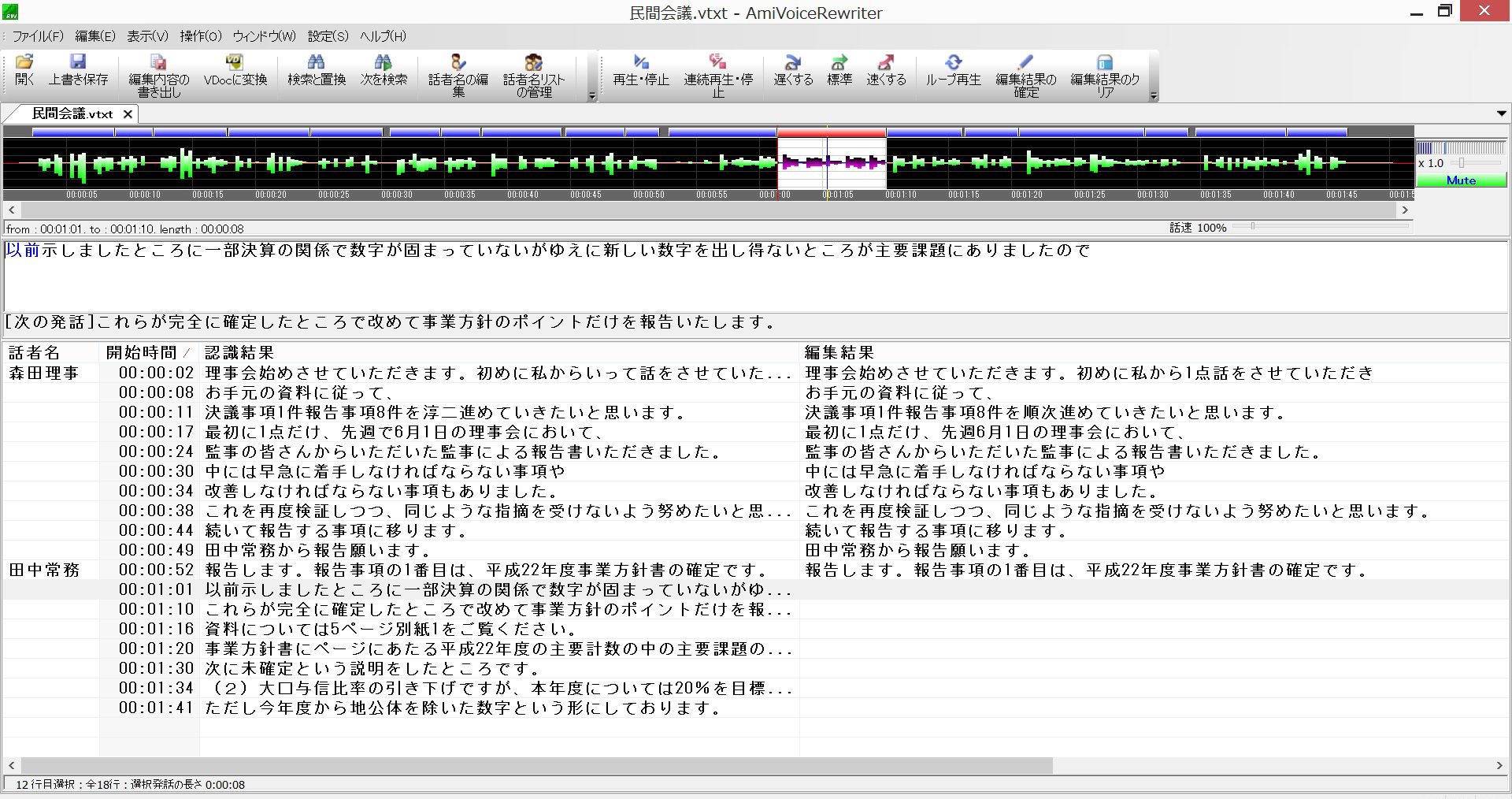This screenshot has height=799, width=1512.
Task: Select the row starting at 00:00:08
Action: [756, 392]
